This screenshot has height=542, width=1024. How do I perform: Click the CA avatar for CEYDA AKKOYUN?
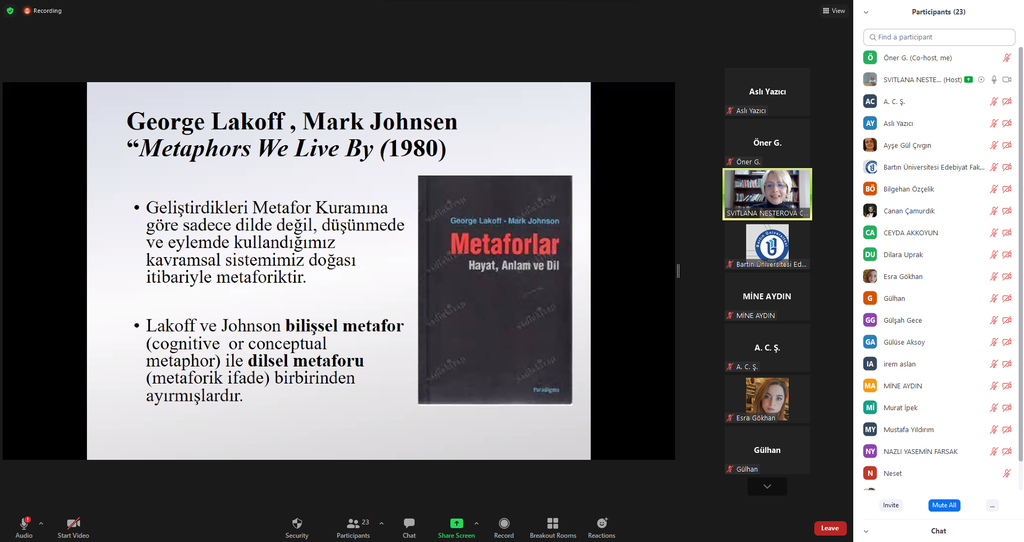pyautogui.click(x=870, y=232)
